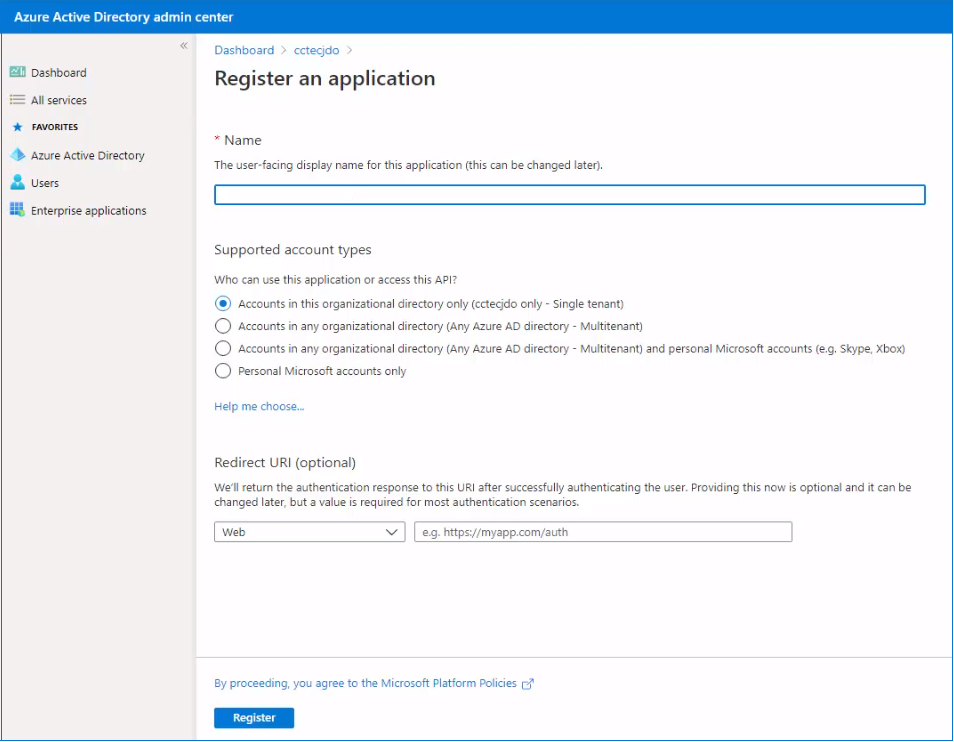Screen dimensions: 954x742
Task: Click the Users person icon
Action: click(x=18, y=182)
